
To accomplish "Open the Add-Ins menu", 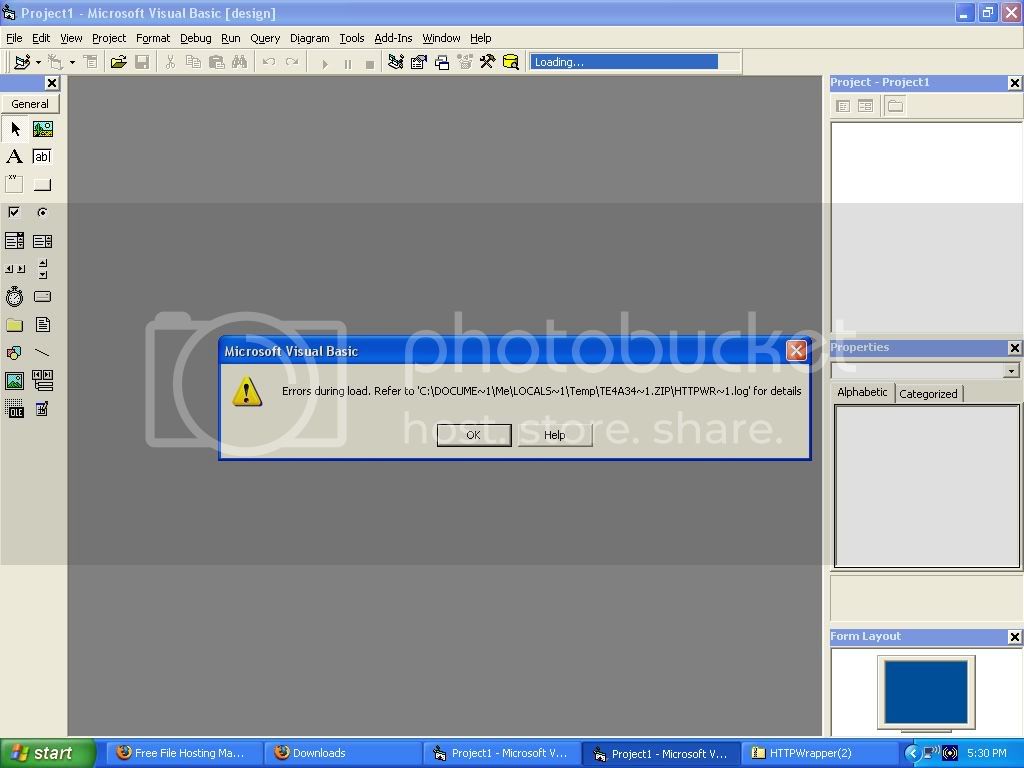I will (x=393, y=38).
